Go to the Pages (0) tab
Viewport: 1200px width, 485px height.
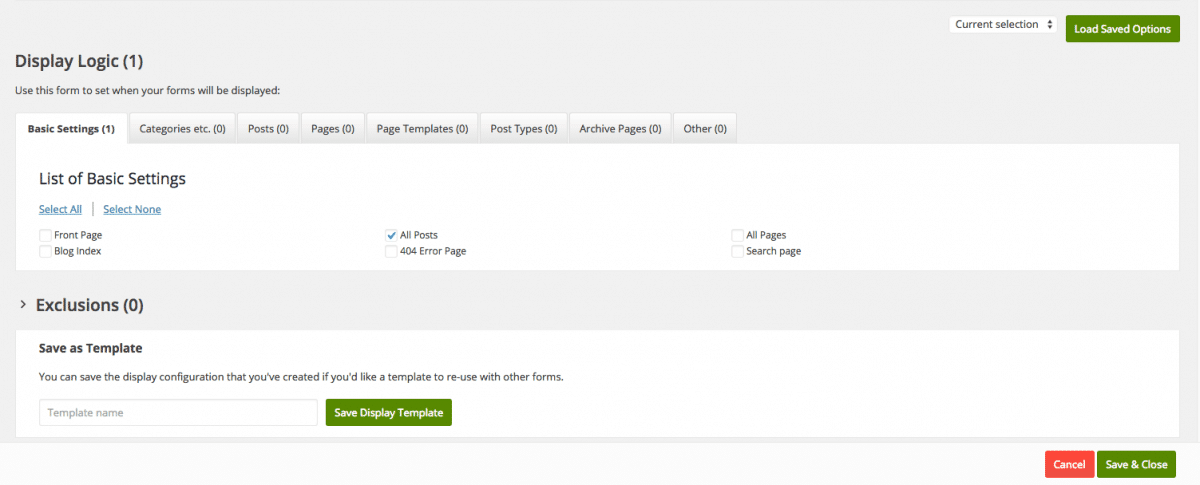[x=333, y=129]
